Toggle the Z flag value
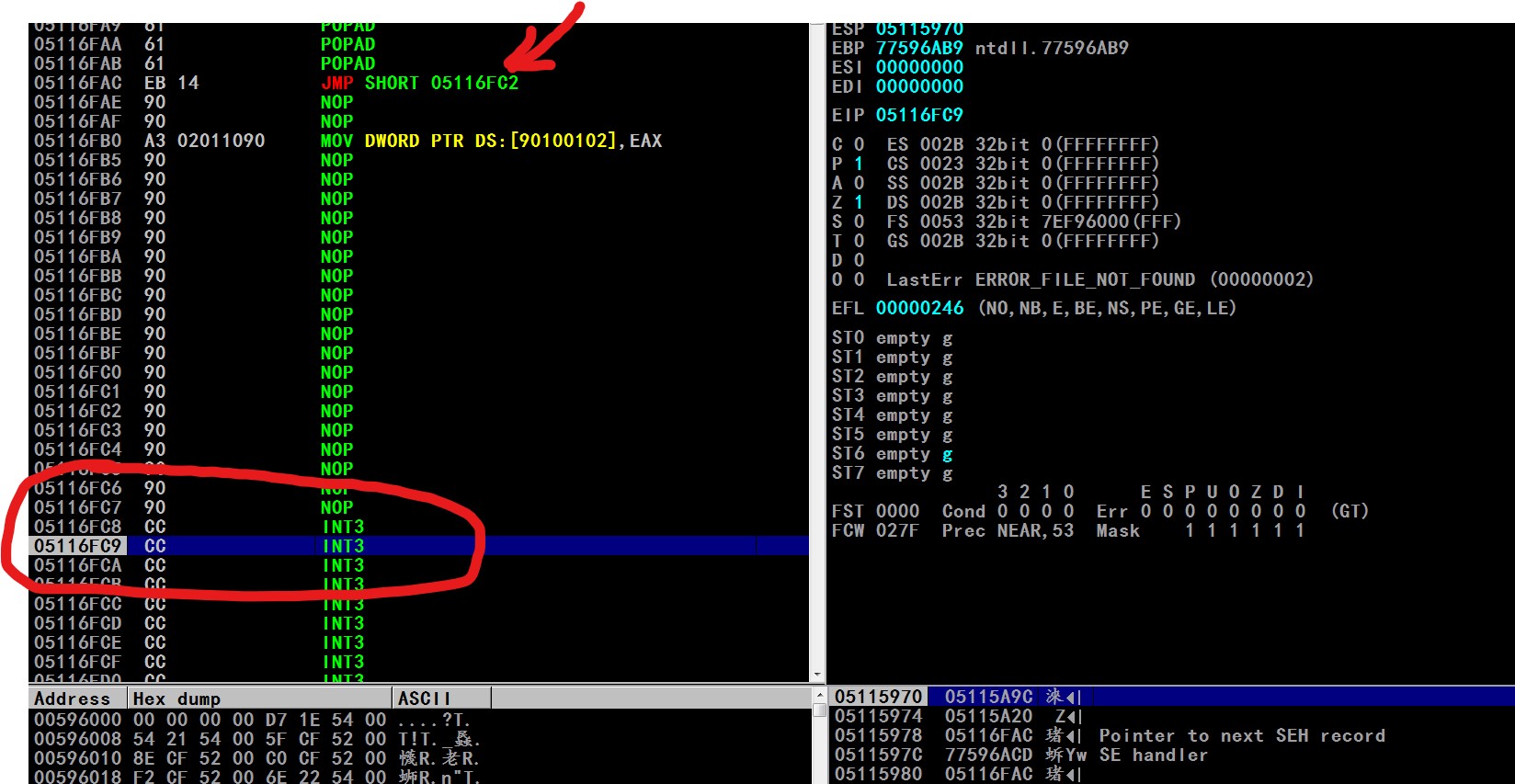Viewport: 1515px width, 784px height. click(859, 202)
